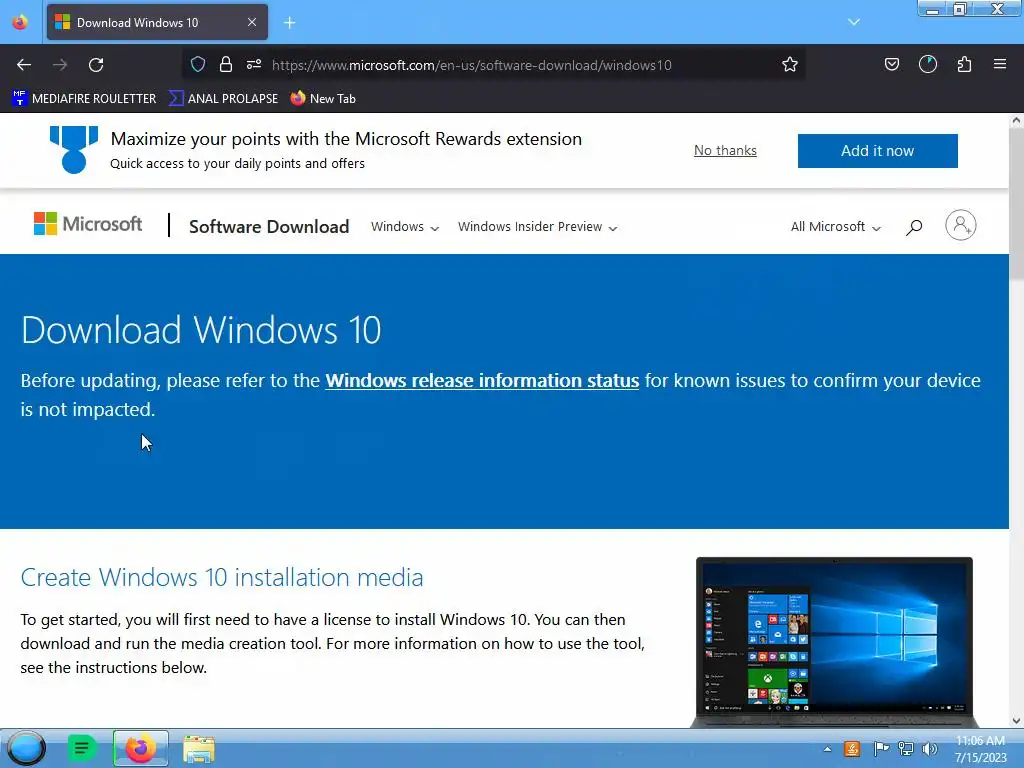Select the Download Windows 10 tab
The height and width of the screenshot is (768, 1024).
pos(157,22)
